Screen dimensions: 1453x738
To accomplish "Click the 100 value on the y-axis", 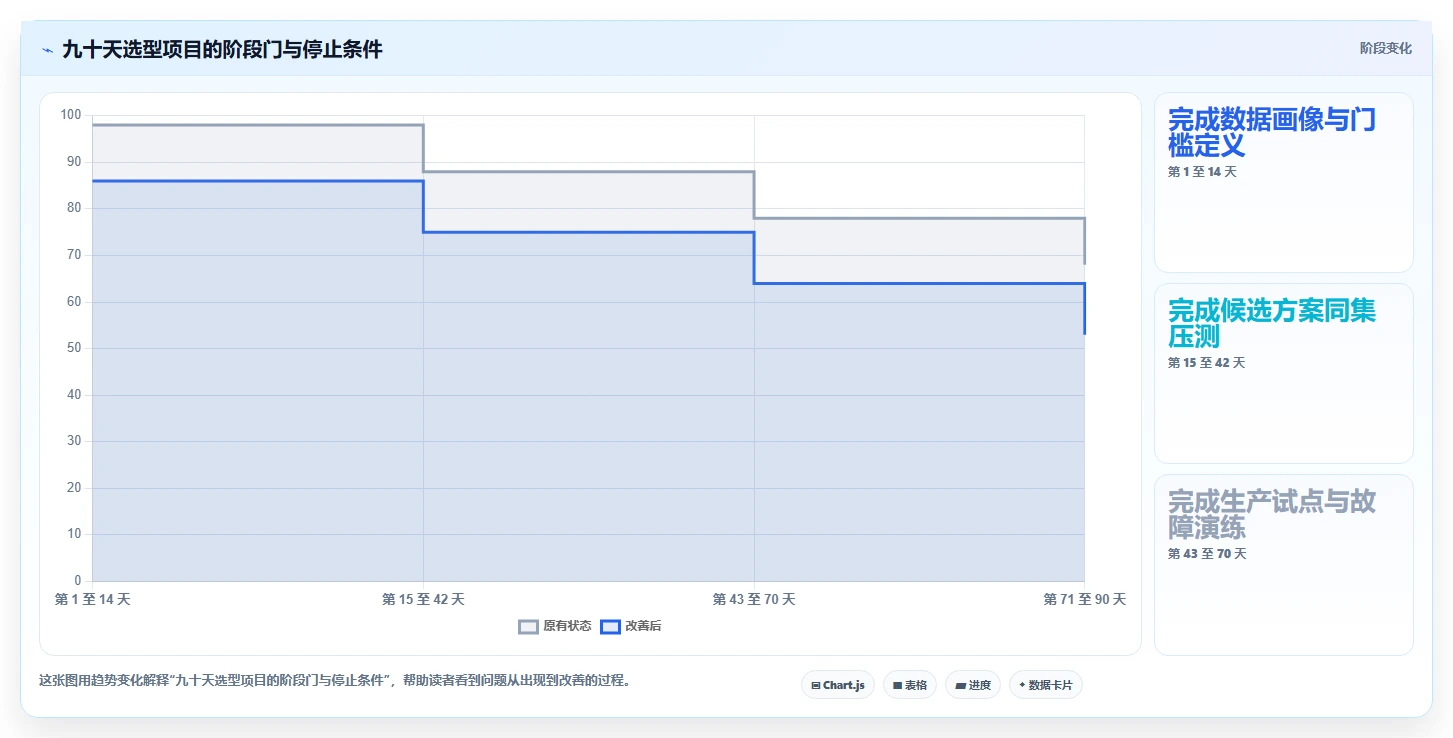I will point(70,115).
